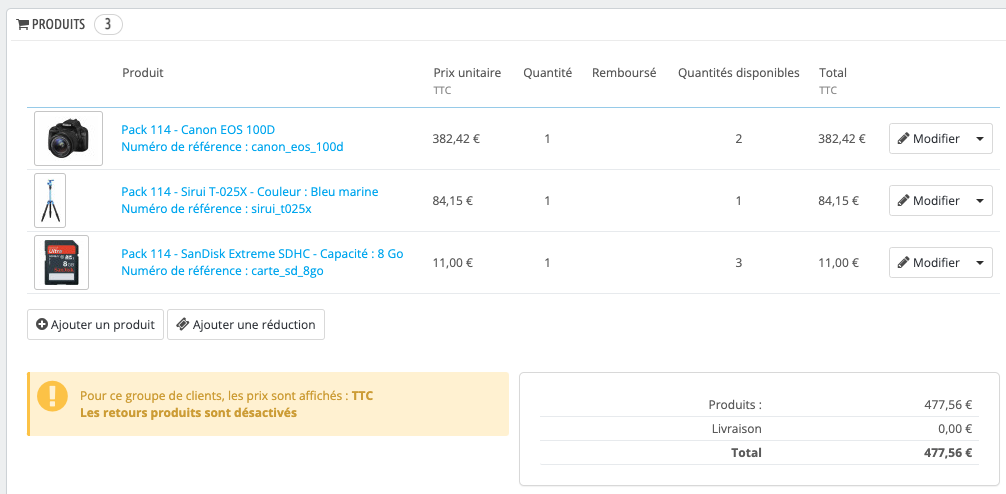The height and width of the screenshot is (494, 1006).
Task: Click the canon_eos_100d reference number link
Action: tap(232, 148)
